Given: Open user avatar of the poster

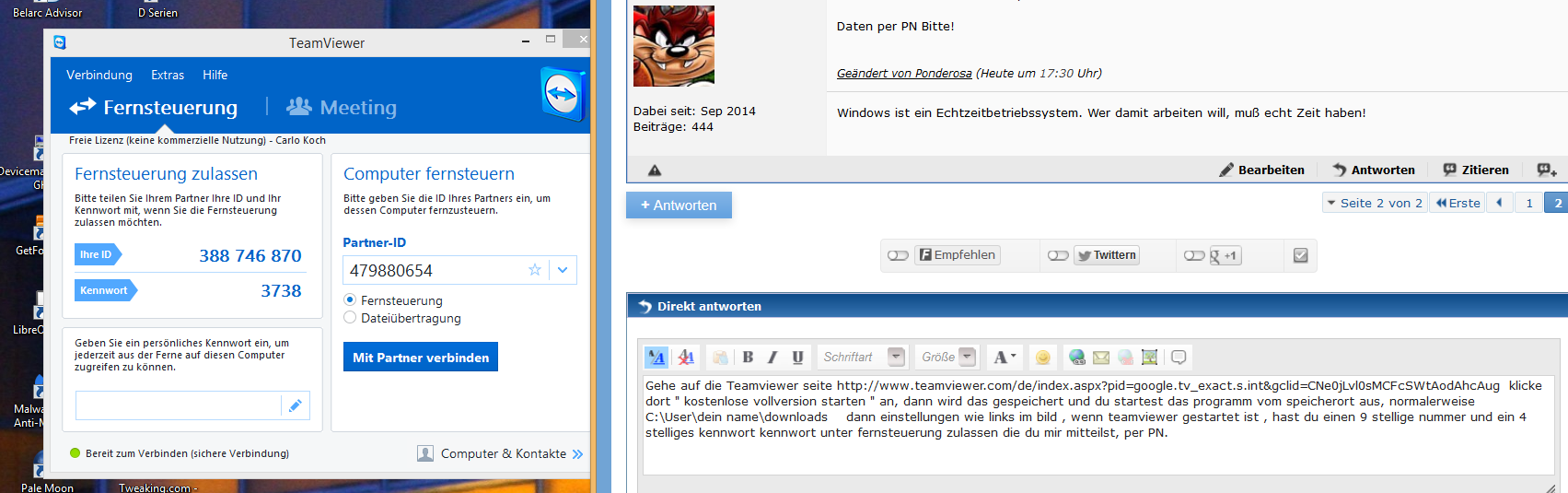Looking at the screenshot, I should [674, 46].
